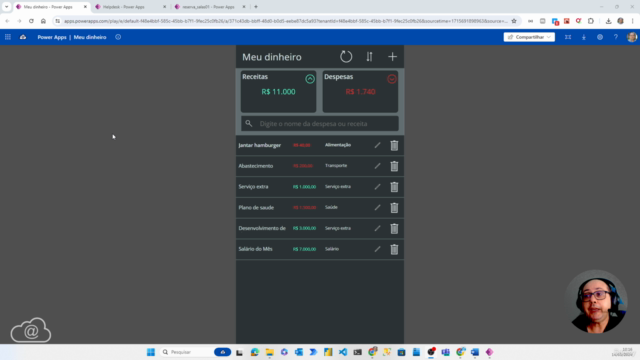Screen dimensions: 640x360
Task: Edit the Serviço extra entry
Action: click(x=378, y=187)
